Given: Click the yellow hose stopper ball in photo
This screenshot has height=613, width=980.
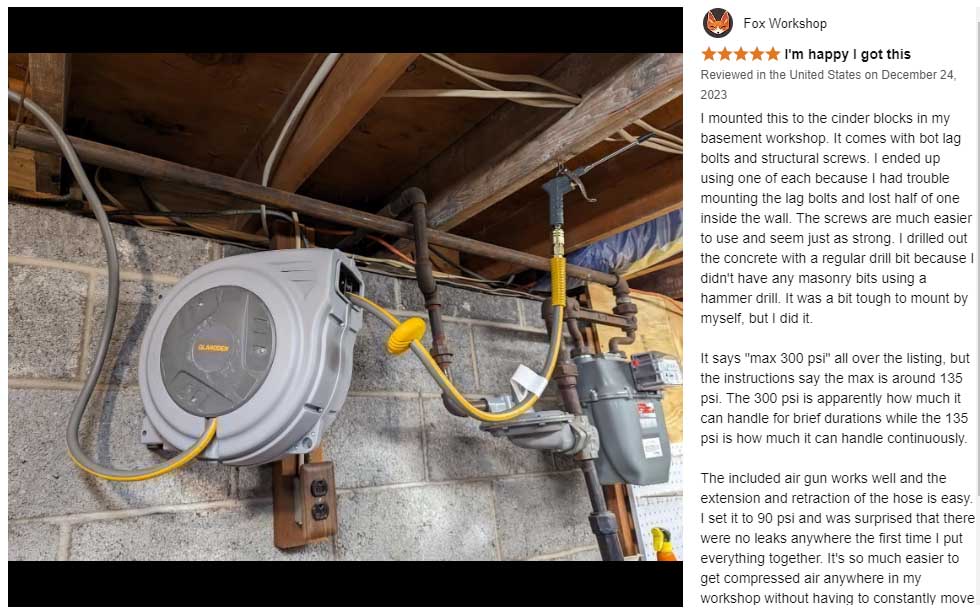Looking at the screenshot, I should (x=406, y=335).
